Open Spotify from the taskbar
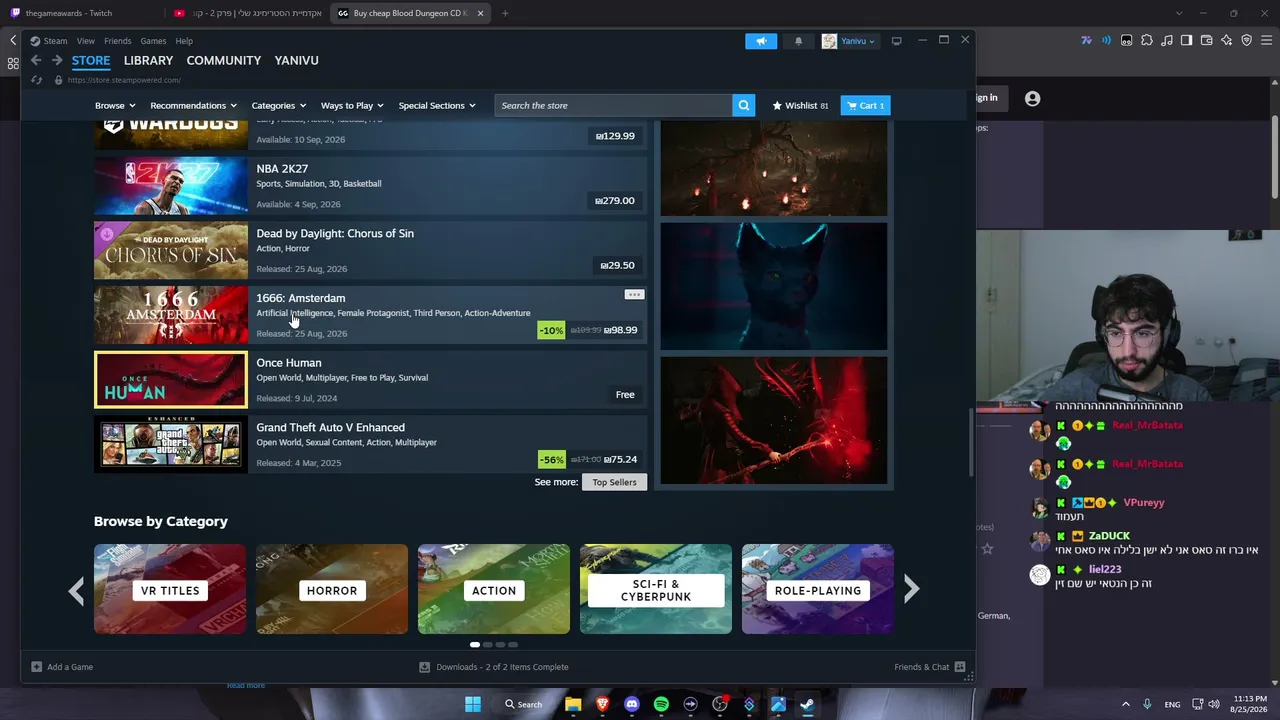1280x720 pixels. [661, 704]
